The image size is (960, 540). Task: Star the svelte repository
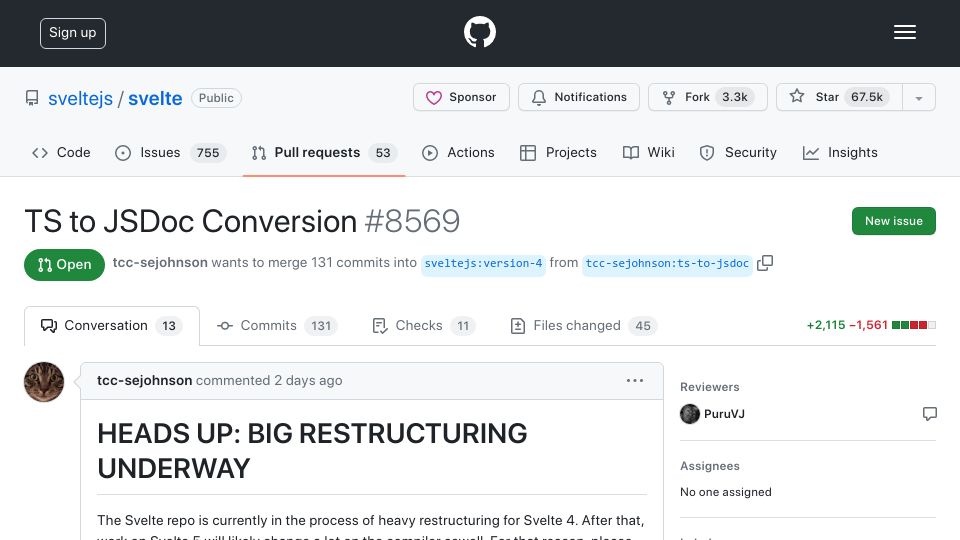pos(839,97)
